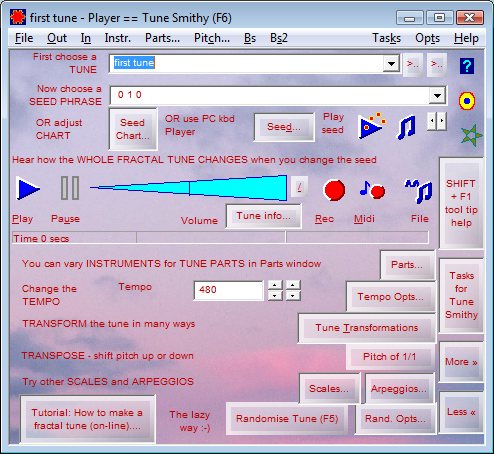The width and height of the screenshot is (494, 454).
Task: Open the Help menu
Action: (466, 38)
